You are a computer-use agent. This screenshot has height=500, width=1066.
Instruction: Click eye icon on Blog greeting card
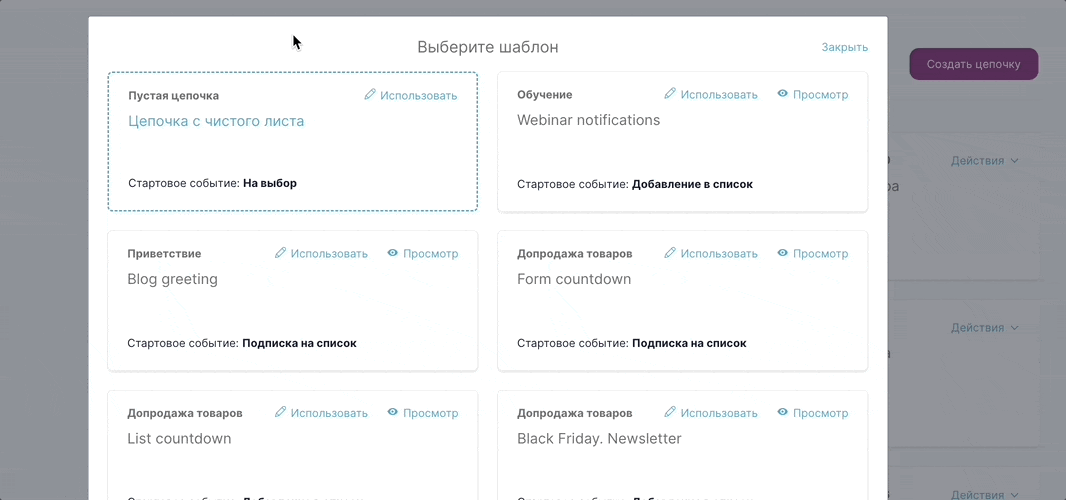pyautogui.click(x=392, y=253)
